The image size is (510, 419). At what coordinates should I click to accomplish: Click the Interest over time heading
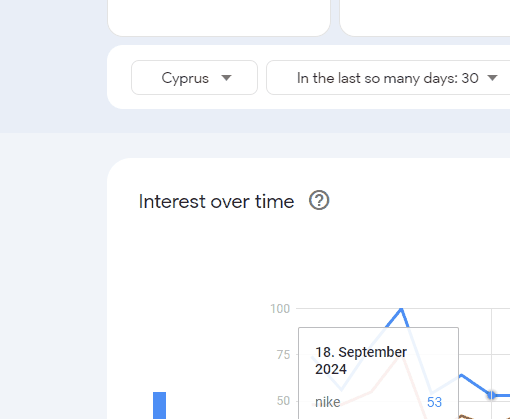click(x=216, y=201)
